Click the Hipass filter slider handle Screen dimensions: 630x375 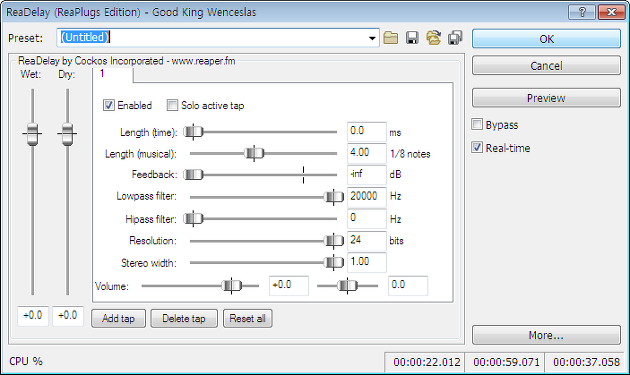(x=193, y=219)
